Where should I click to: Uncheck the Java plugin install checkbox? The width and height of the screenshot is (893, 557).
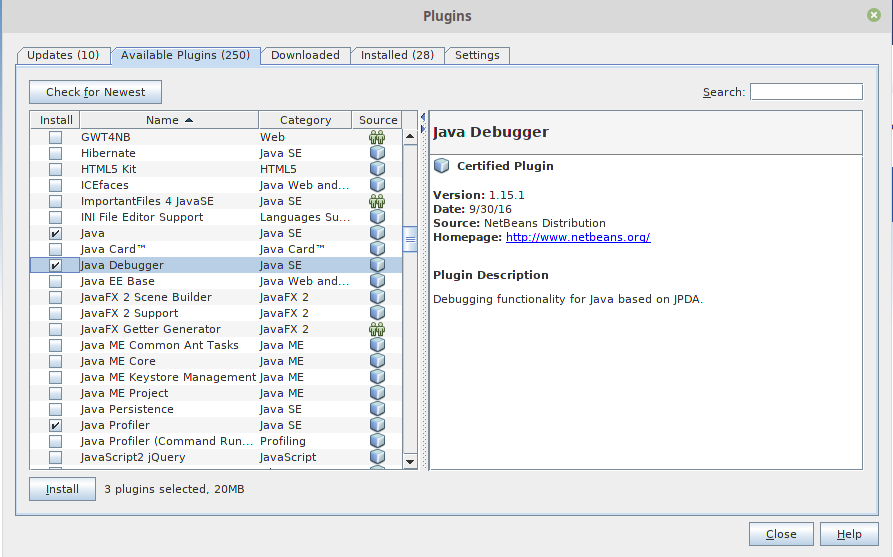[x=55, y=233]
